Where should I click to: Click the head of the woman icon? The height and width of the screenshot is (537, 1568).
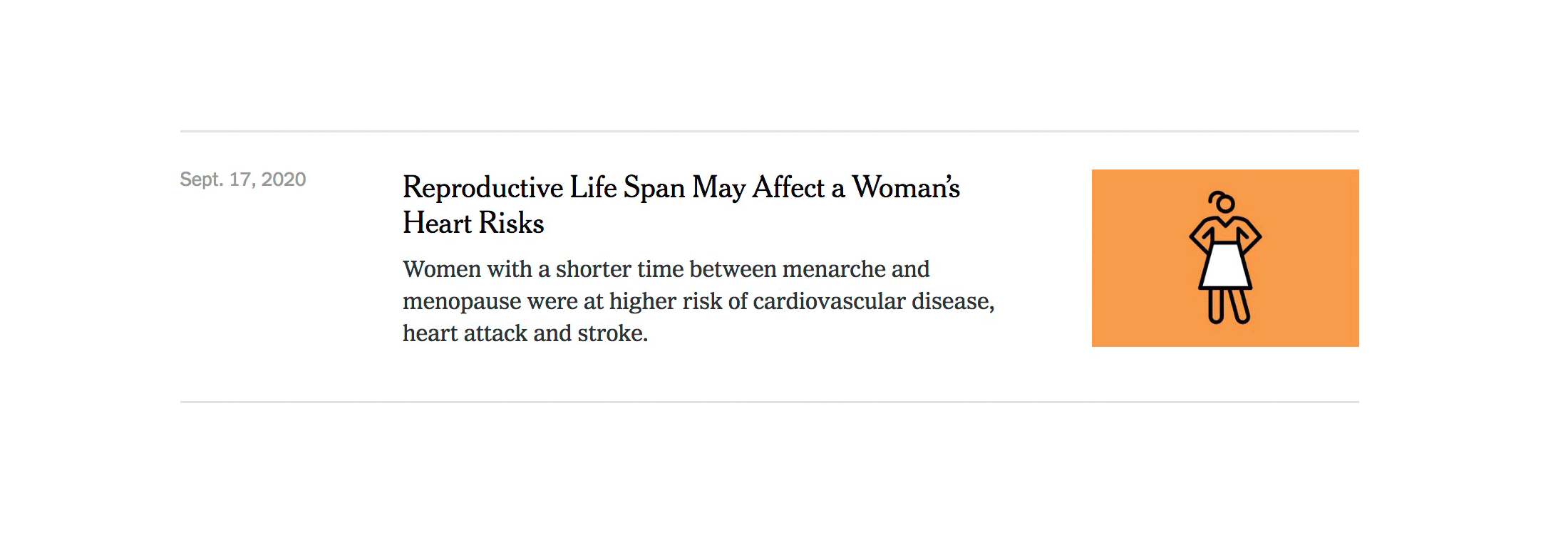[1224, 204]
